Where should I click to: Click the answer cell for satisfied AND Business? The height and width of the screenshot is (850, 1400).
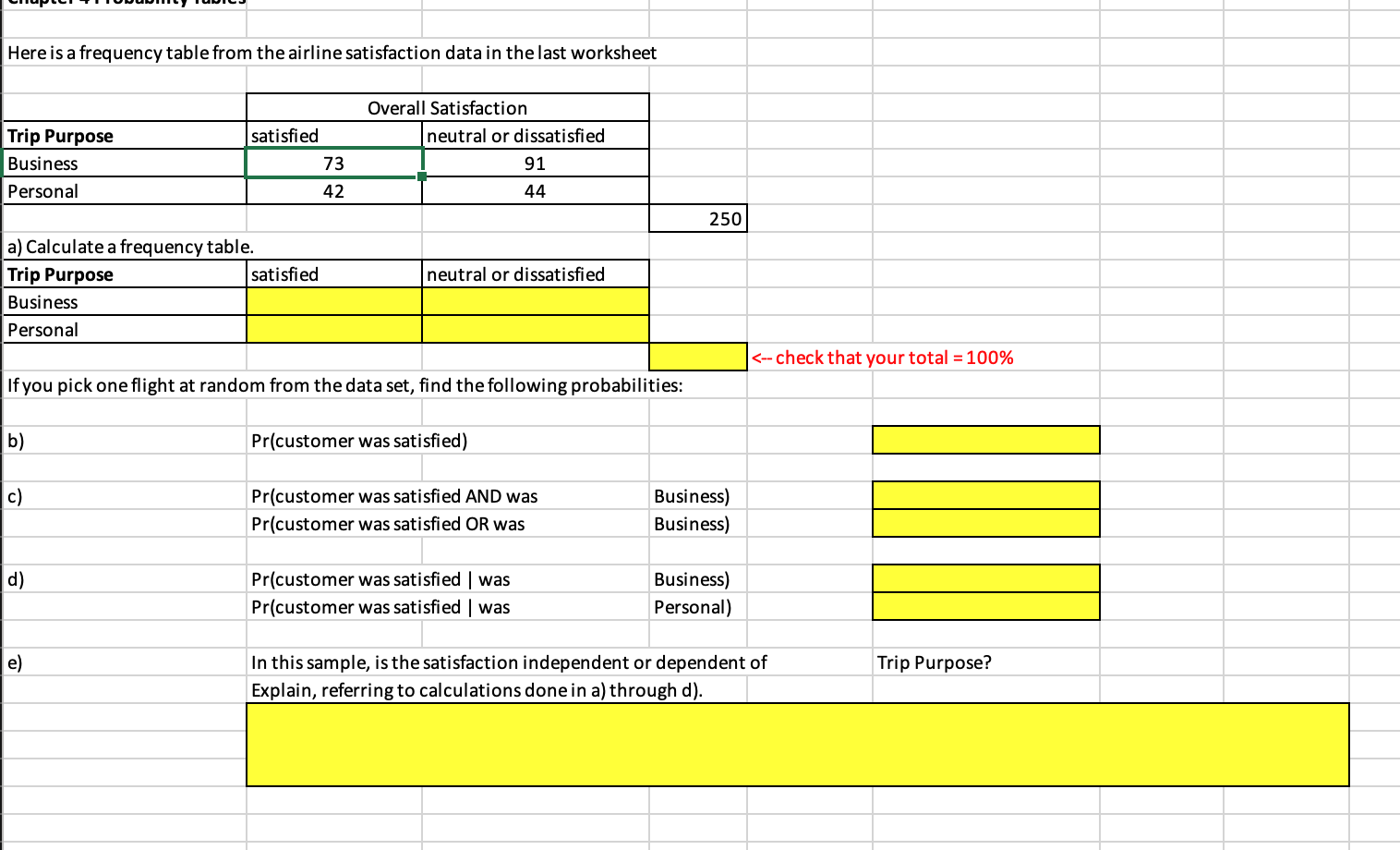click(984, 495)
